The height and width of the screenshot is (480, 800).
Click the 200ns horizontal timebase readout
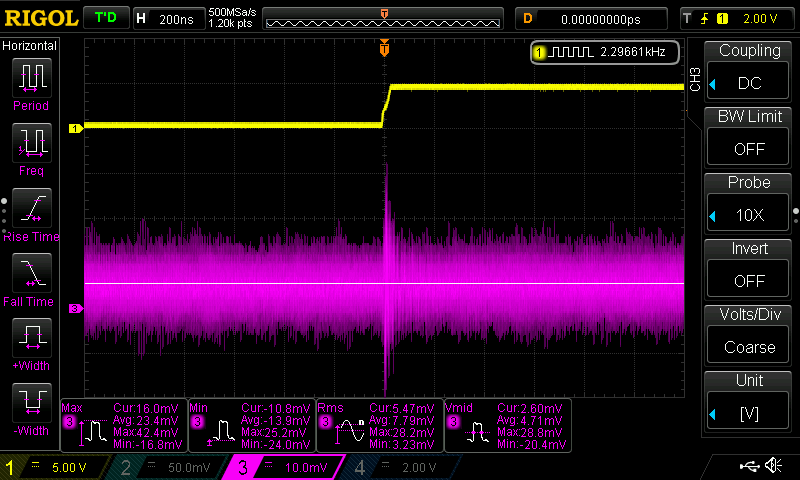(x=167, y=18)
